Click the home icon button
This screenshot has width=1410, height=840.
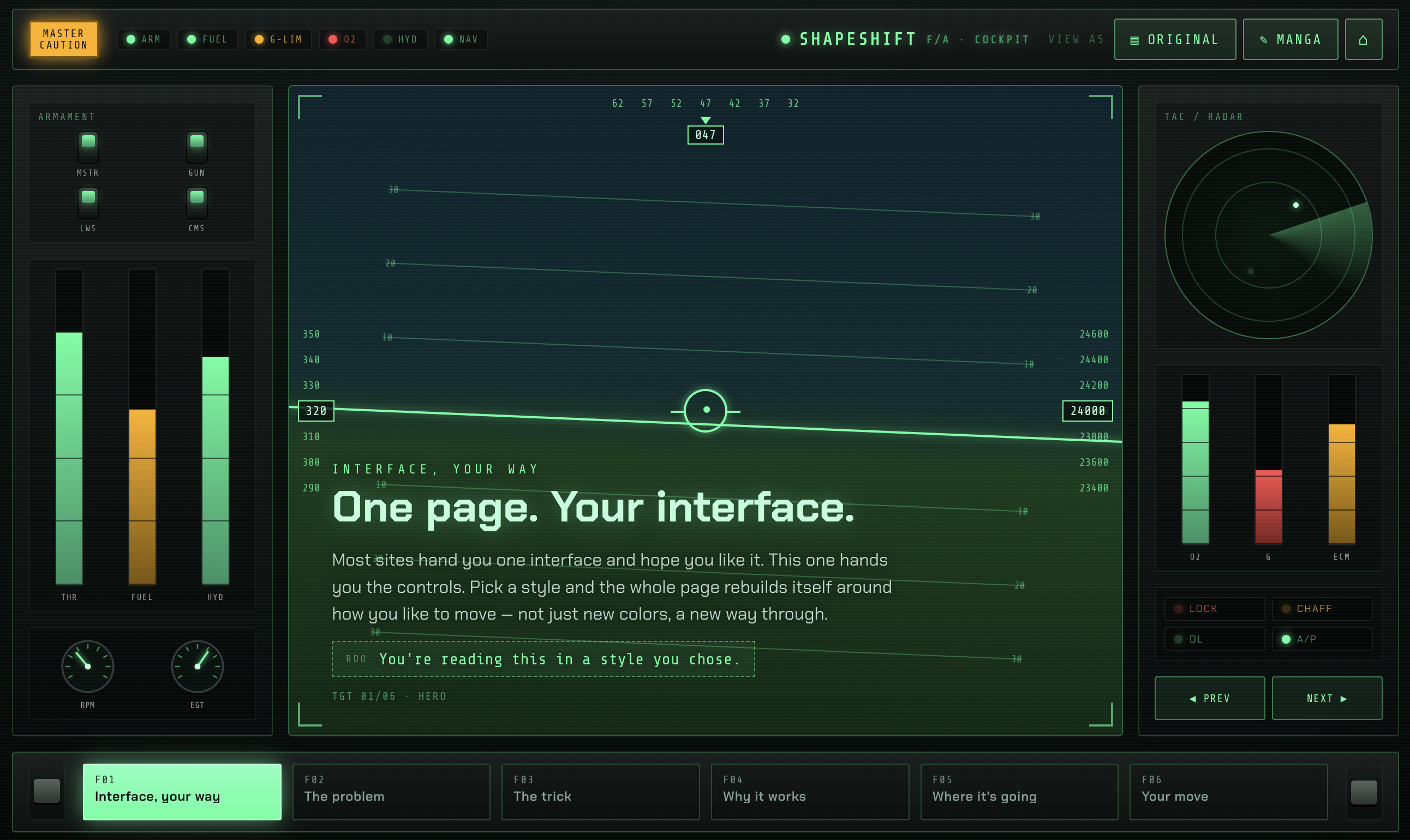click(1363, 39)
